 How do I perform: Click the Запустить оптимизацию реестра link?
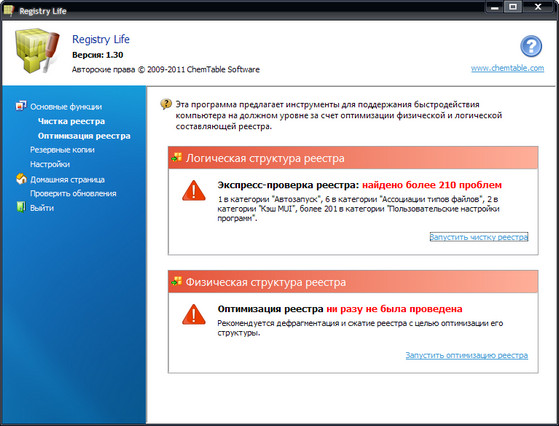(x=467, y=355)
